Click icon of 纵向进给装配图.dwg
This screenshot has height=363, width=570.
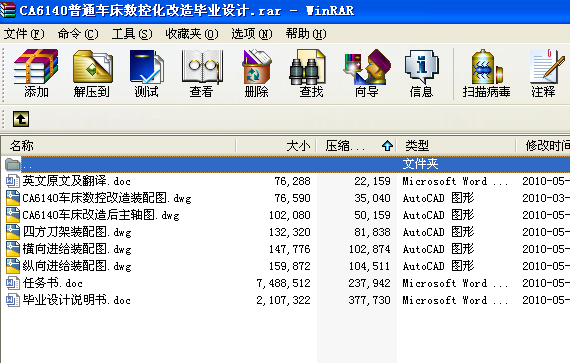pyautogui.click(x=13, y=266)
